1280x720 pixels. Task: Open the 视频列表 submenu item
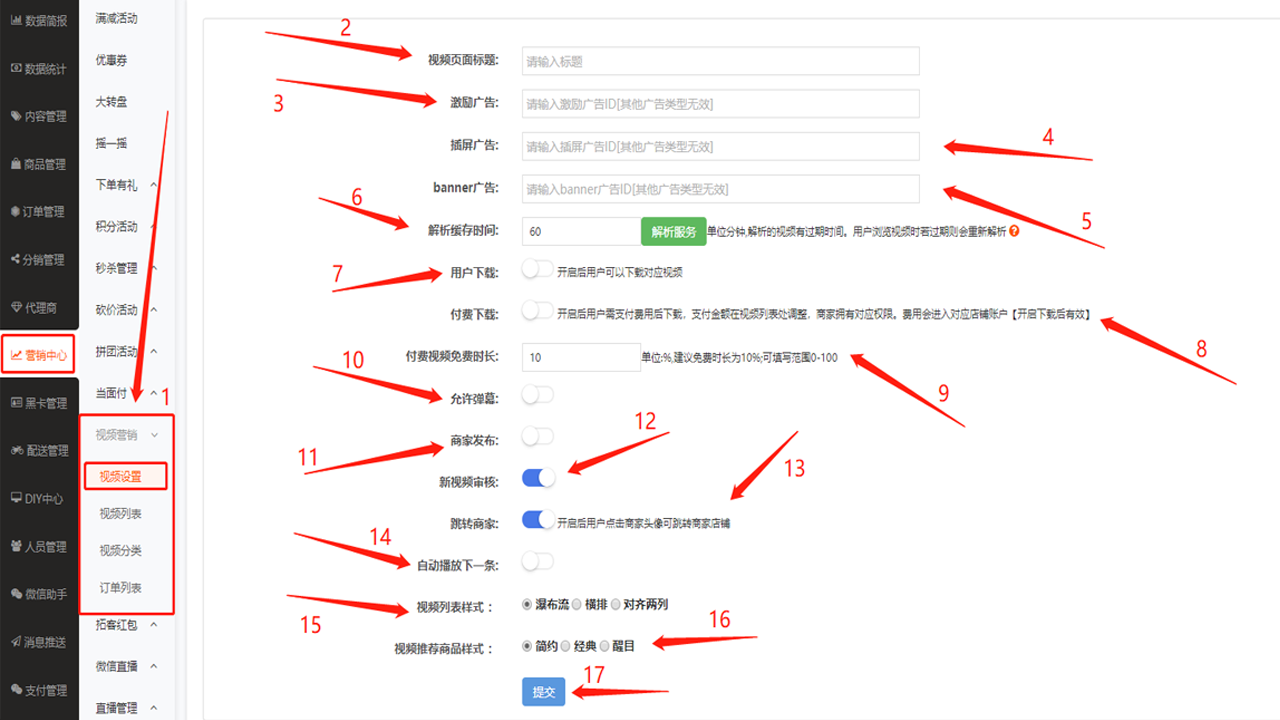pos(120,514)
